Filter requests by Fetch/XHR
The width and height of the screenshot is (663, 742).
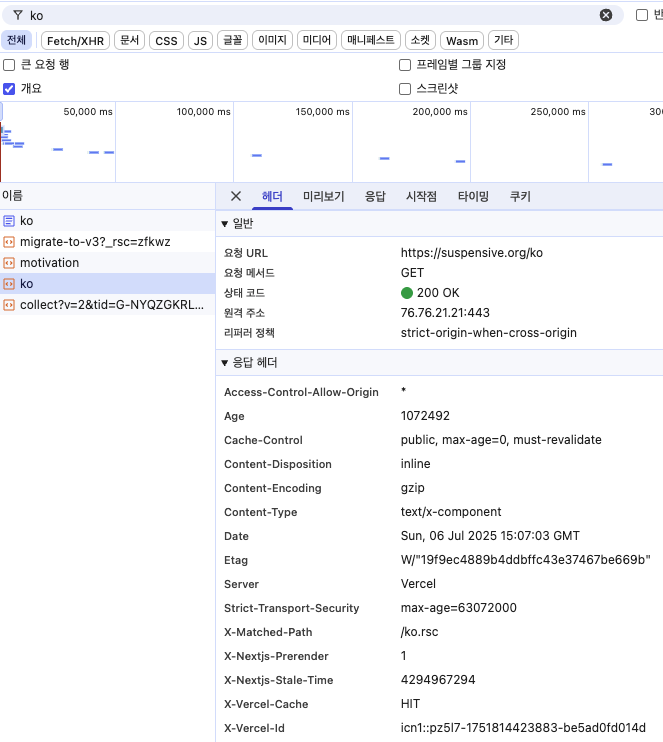(75, 41)
